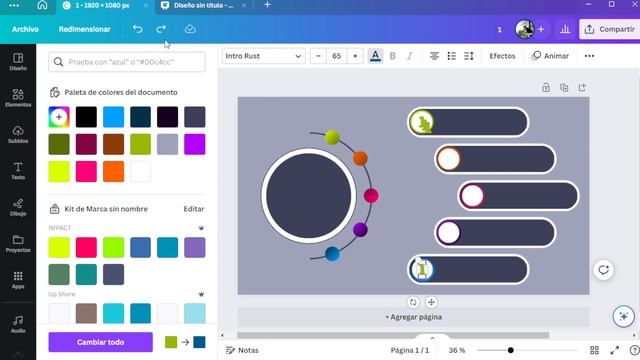Screen dimensions: 640x360
Task: Select the black document color swatch
Action: tap(86, 117)
